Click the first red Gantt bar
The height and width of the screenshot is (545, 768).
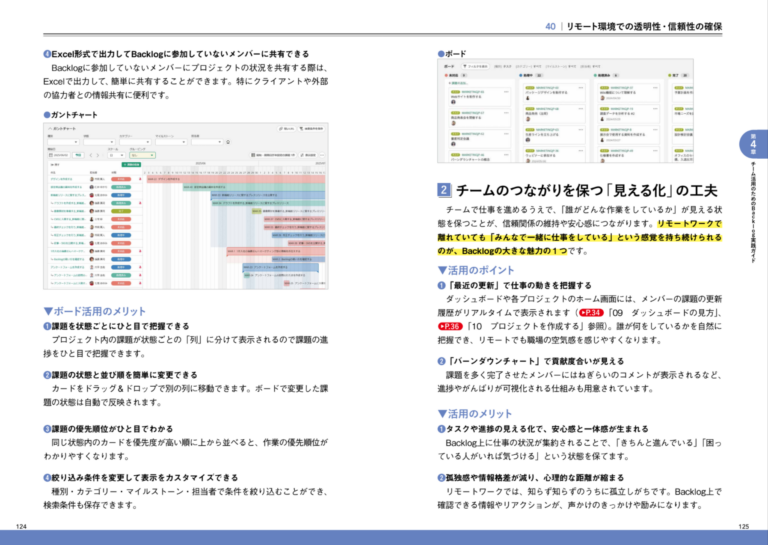coord(236,179)
